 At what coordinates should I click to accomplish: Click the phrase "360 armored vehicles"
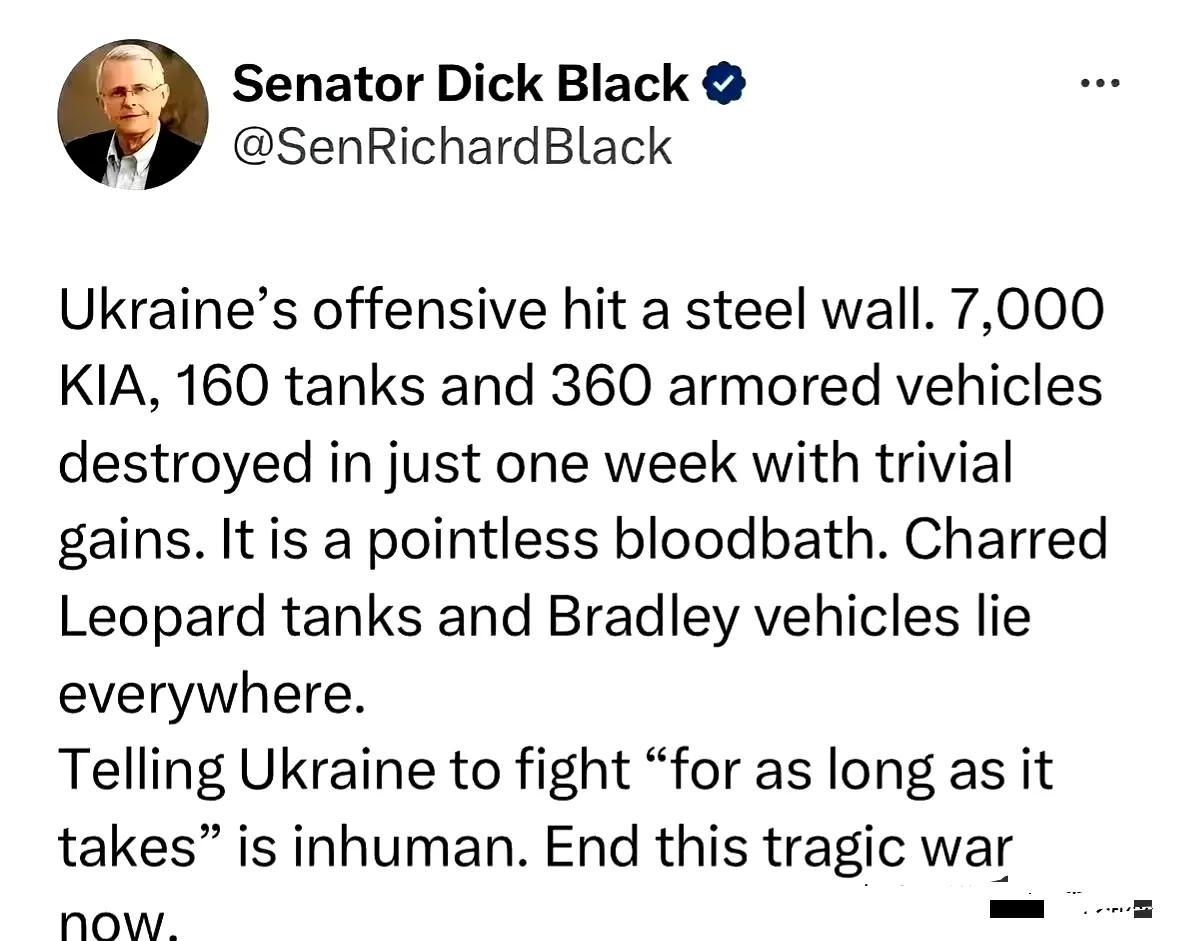[x=825, y=386]
